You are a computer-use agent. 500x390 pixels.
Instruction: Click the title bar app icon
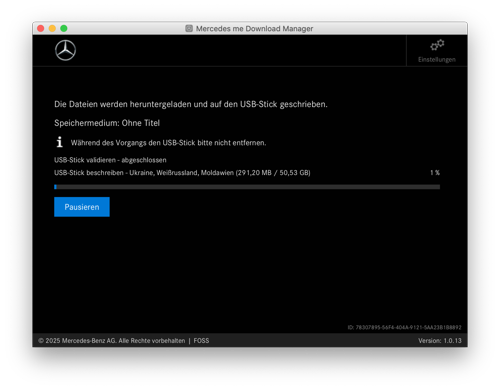click(189, 28)
